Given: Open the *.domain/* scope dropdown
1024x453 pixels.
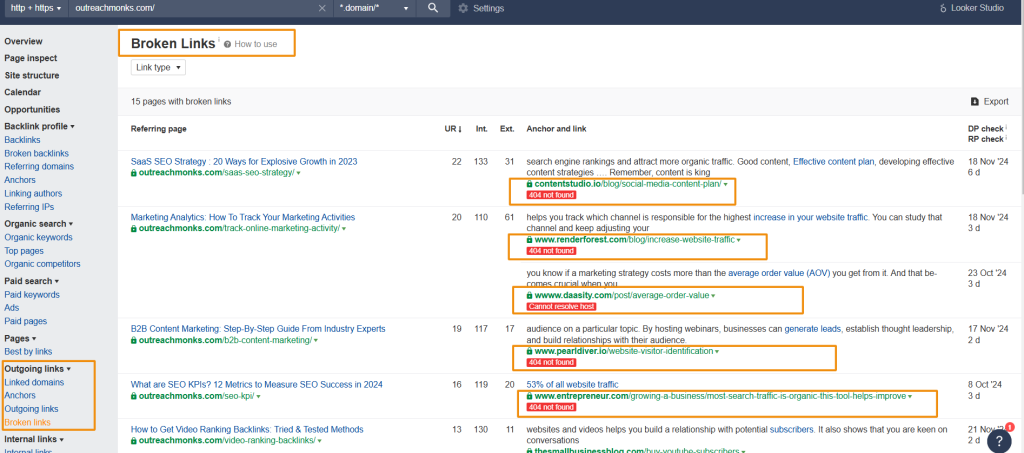Looking at the screenshot, I should click(x=374, y=9).
